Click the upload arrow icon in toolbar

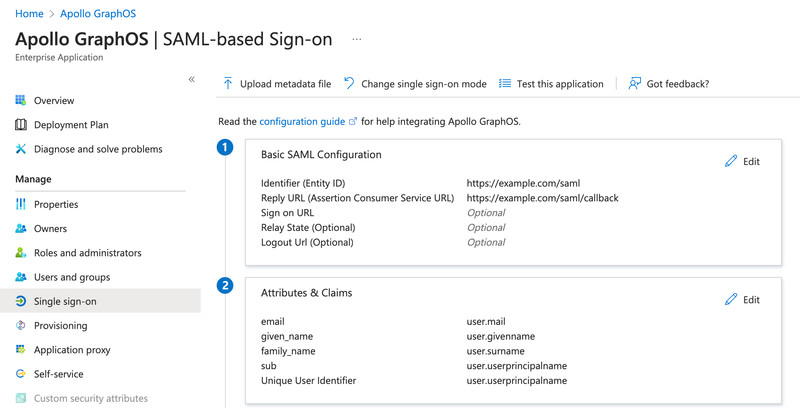228,84
